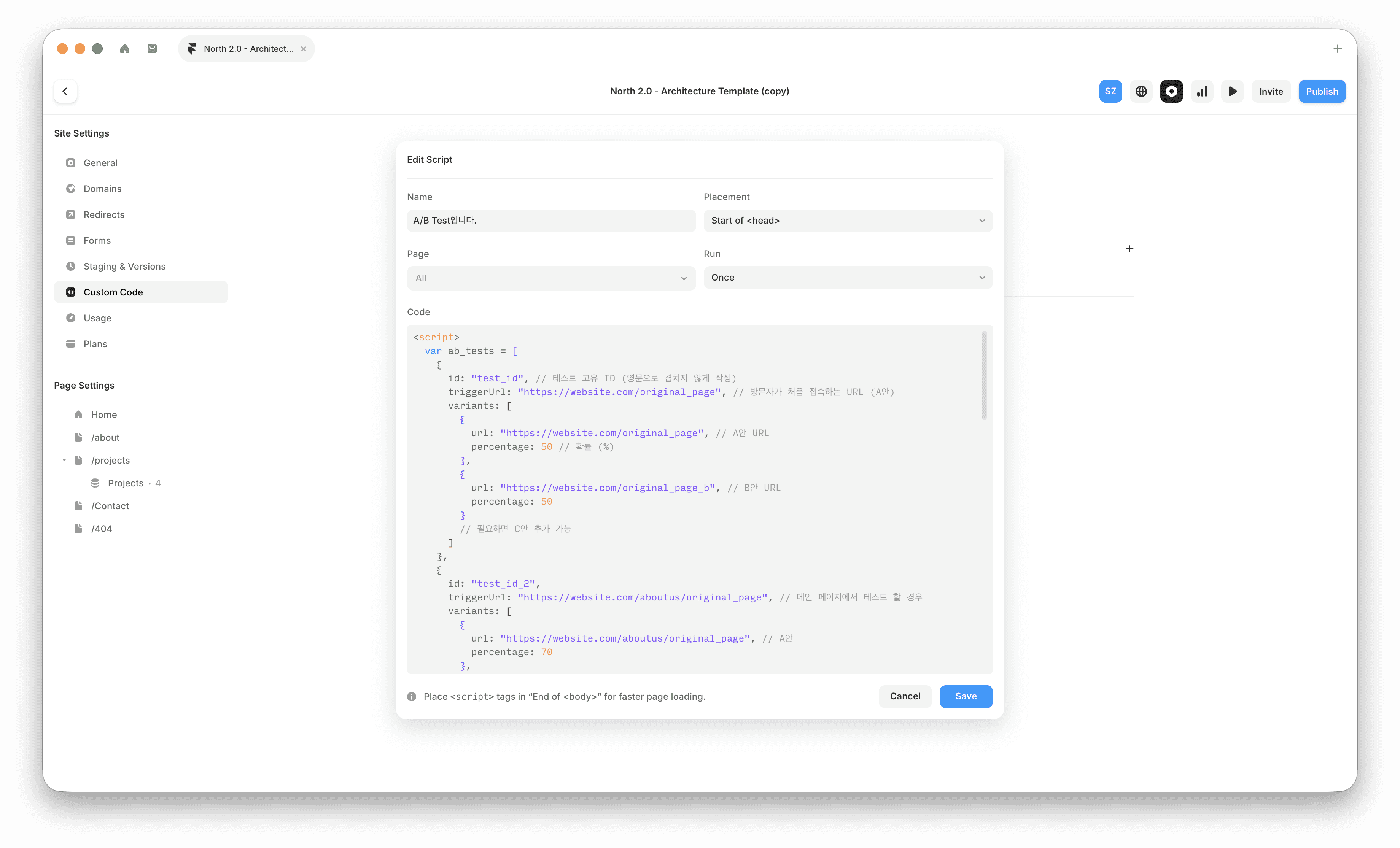The image size is (1400, 848).
Task: Open the Placement dropdown
Action: pyautogui.click(x=847, y=221)
